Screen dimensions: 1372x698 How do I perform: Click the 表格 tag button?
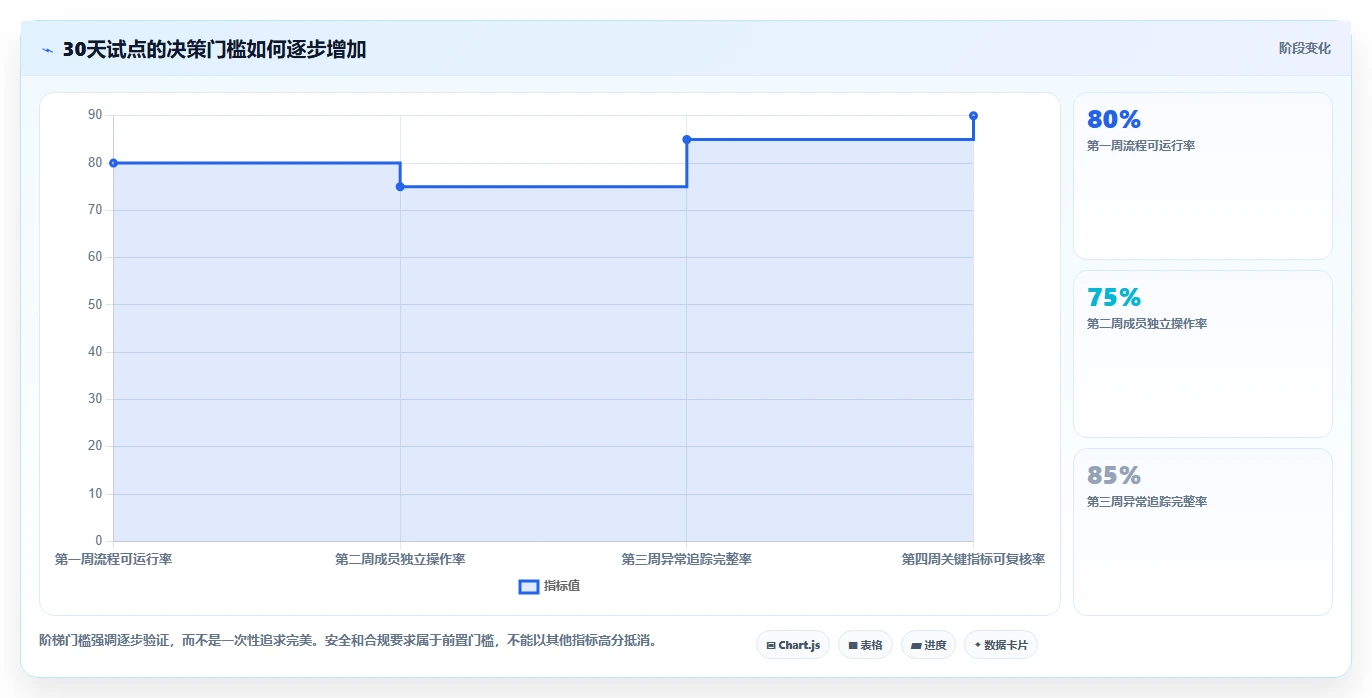coord(865,645)
